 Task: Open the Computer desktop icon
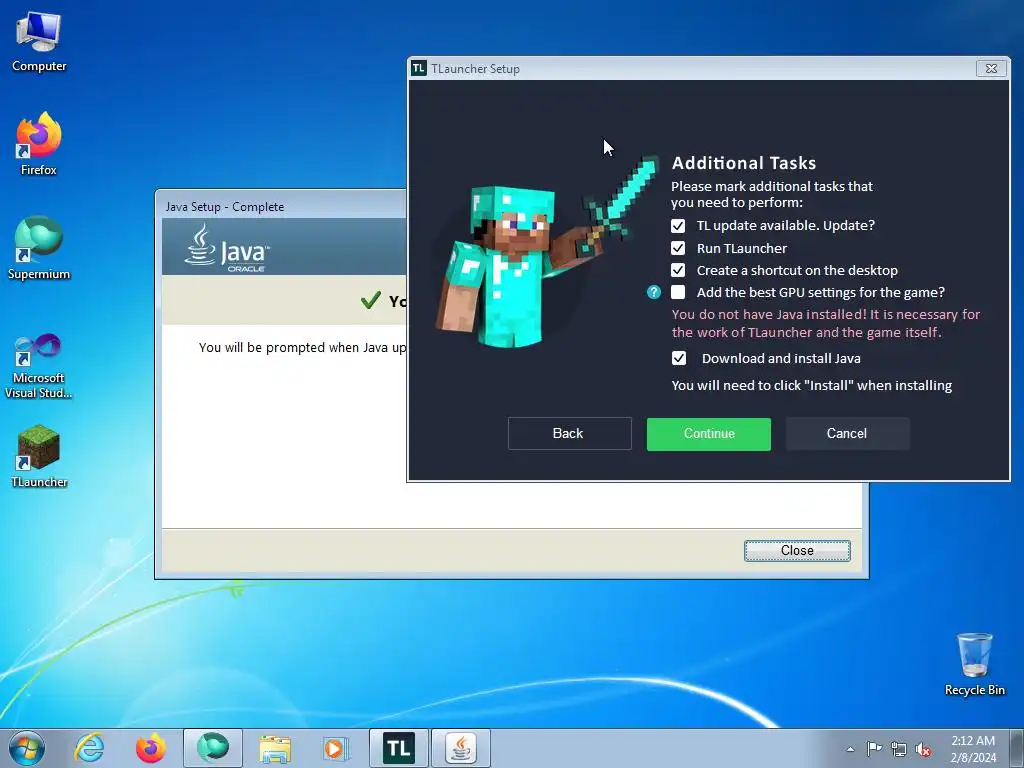point(39,42)
